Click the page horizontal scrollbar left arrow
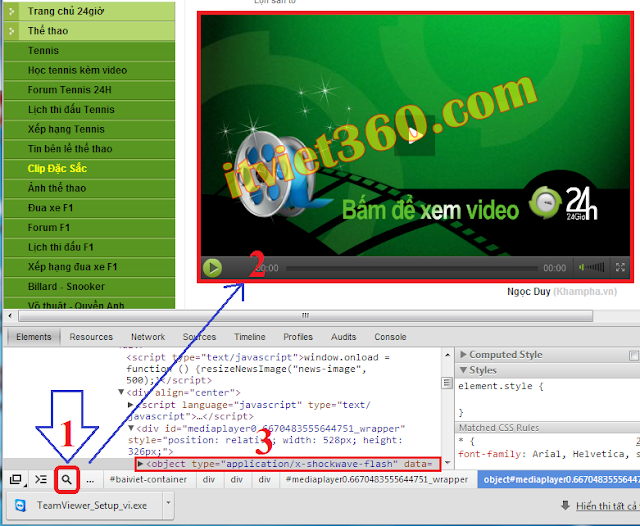The width and height of the screenshot is (640, 526). (10, 315)
